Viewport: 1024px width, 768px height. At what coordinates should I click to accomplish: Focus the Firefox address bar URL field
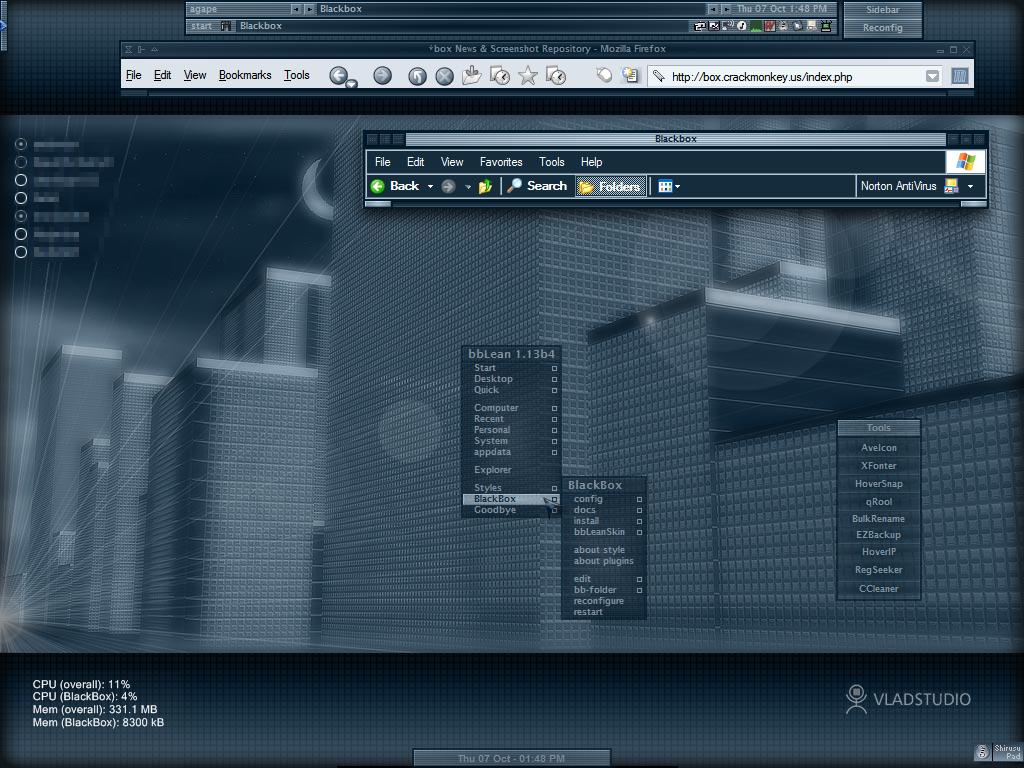pos(793,77)
